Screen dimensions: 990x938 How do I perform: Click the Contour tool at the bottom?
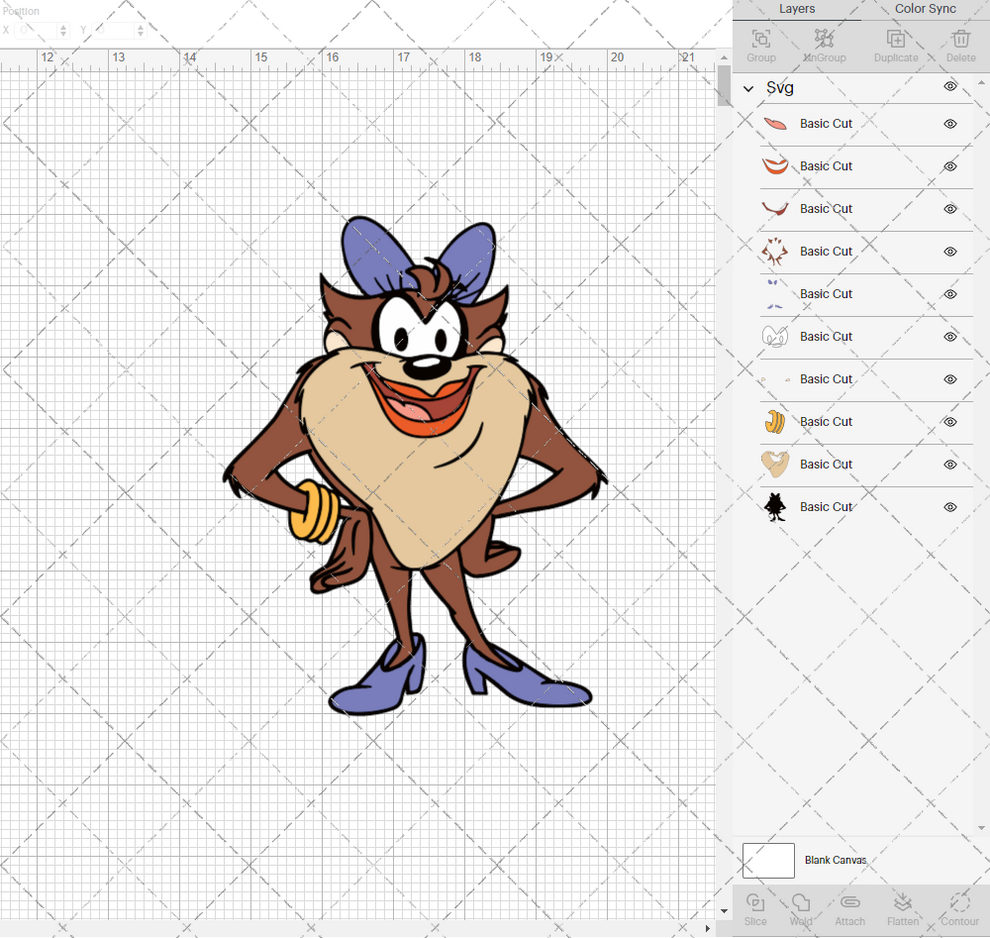(x=958, y=908)
